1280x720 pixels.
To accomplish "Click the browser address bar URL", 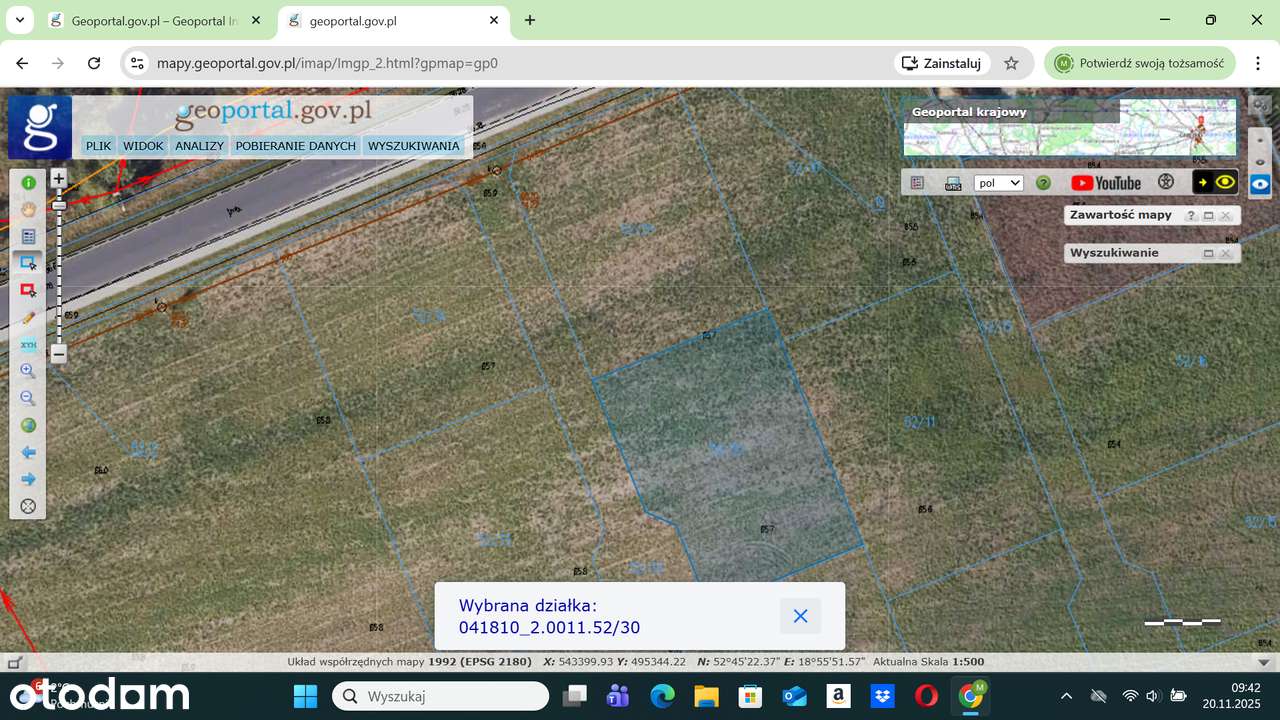I will tap(327, 63).
